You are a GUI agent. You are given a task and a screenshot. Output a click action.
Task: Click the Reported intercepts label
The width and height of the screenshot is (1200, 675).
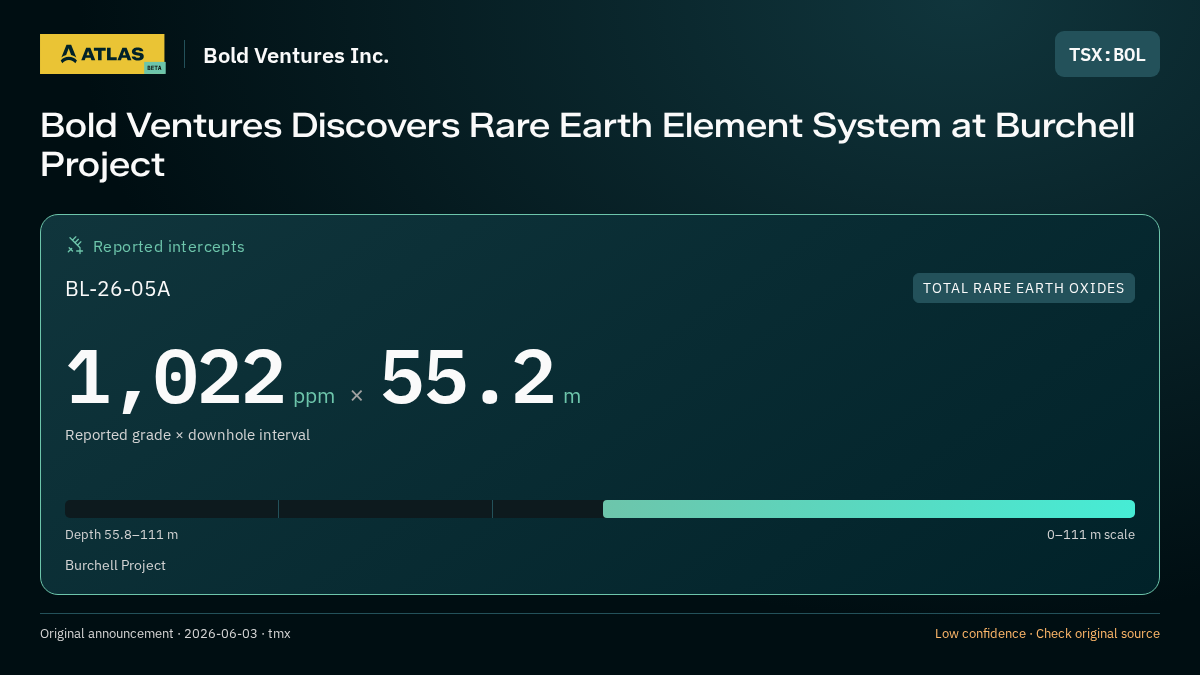click(x=169, y=246)
